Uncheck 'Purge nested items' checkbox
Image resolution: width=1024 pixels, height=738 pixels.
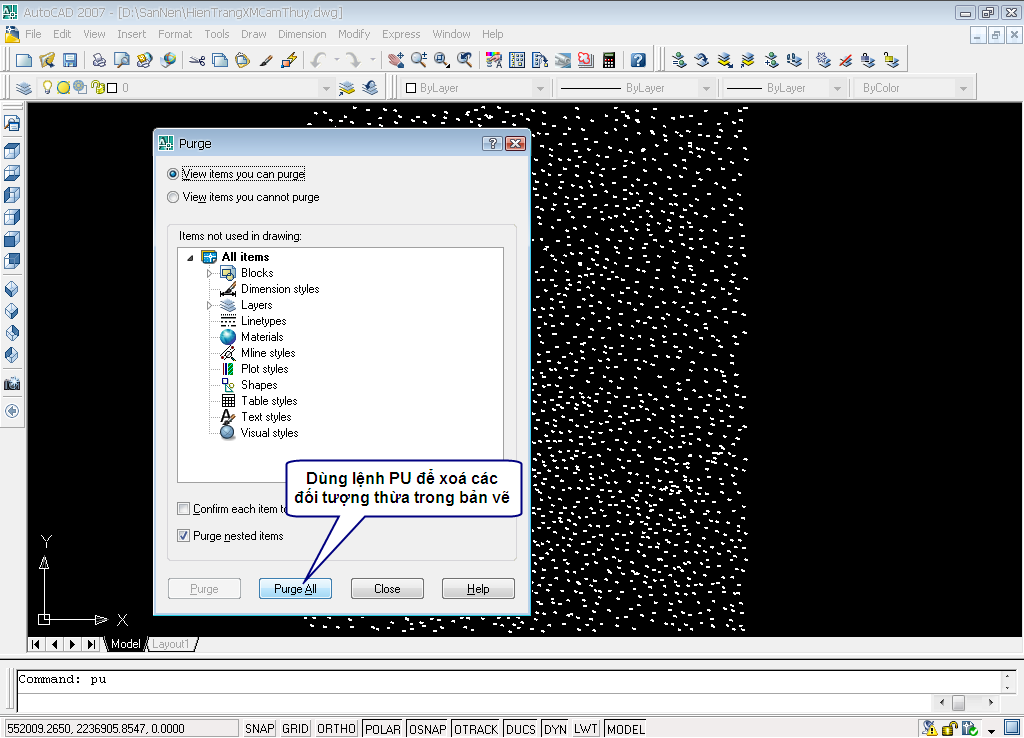click(x=184, y=536)
